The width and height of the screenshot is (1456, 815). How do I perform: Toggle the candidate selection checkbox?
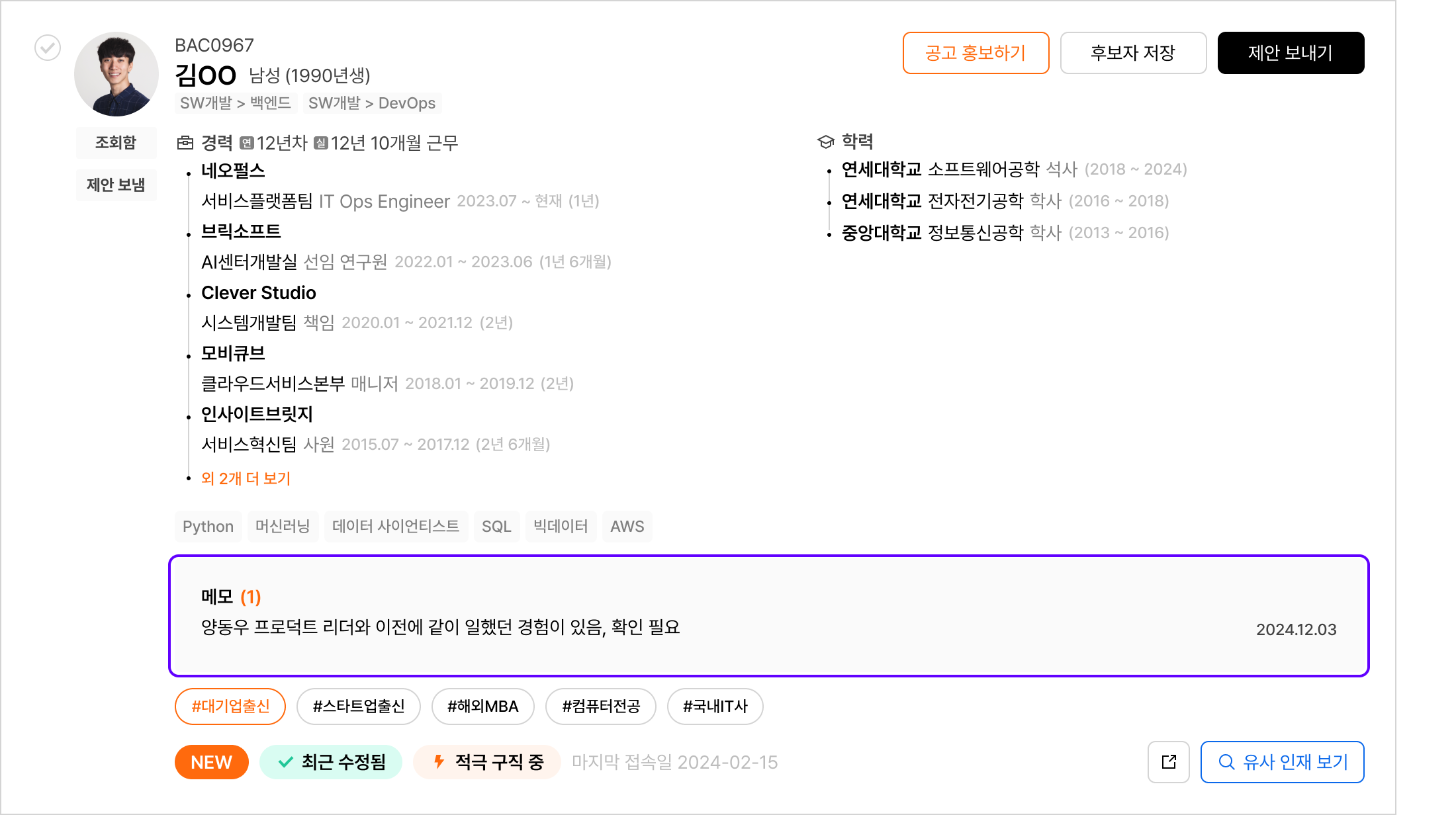click(48, 48)
